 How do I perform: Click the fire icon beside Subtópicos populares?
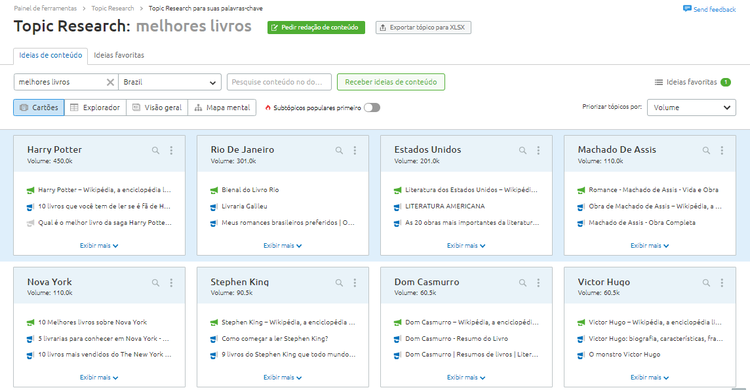268,108
